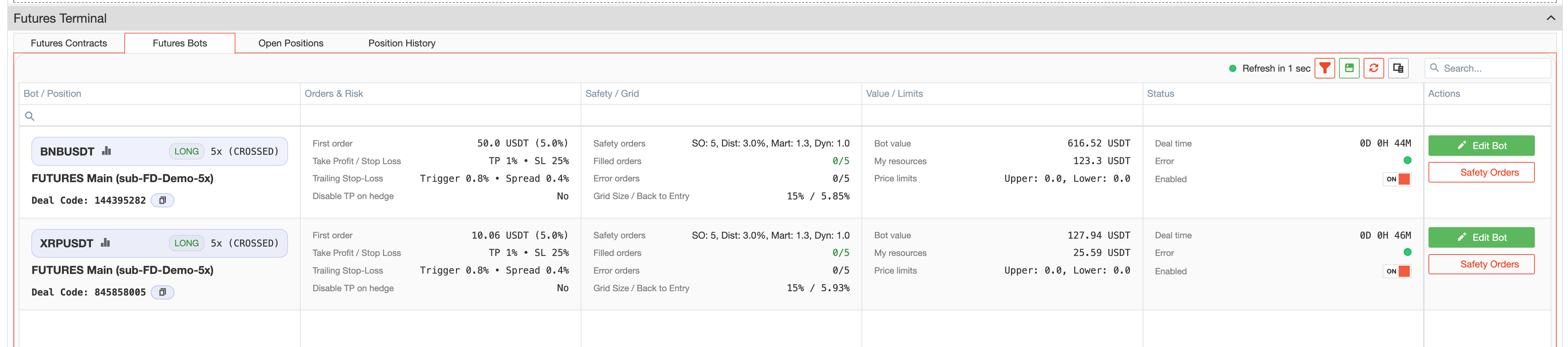
Task: Open Safety Orders for BNBUSDT bot
Action: coord(1480,172)
